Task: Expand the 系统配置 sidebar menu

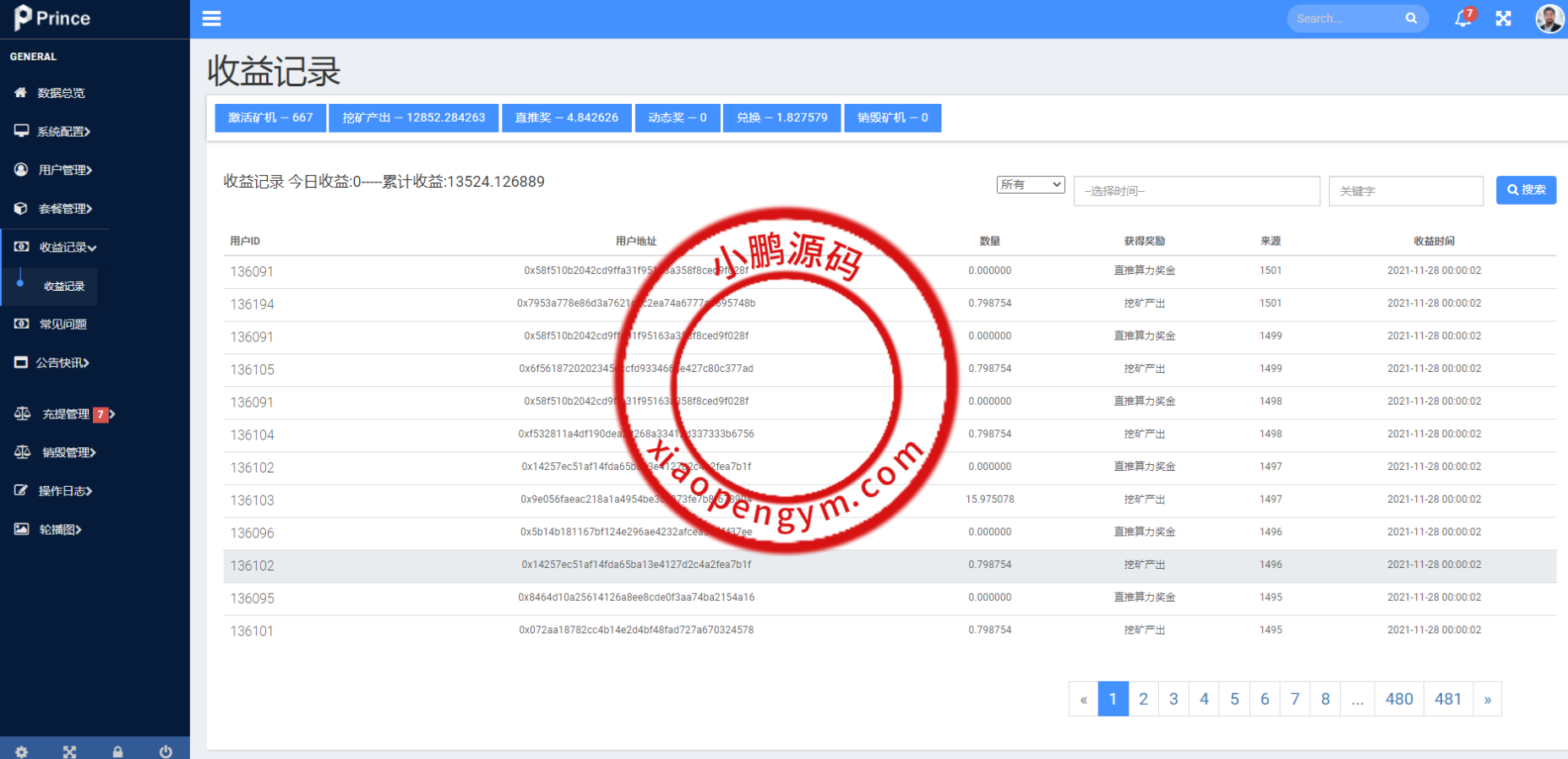Action: (x=63, y=131)
